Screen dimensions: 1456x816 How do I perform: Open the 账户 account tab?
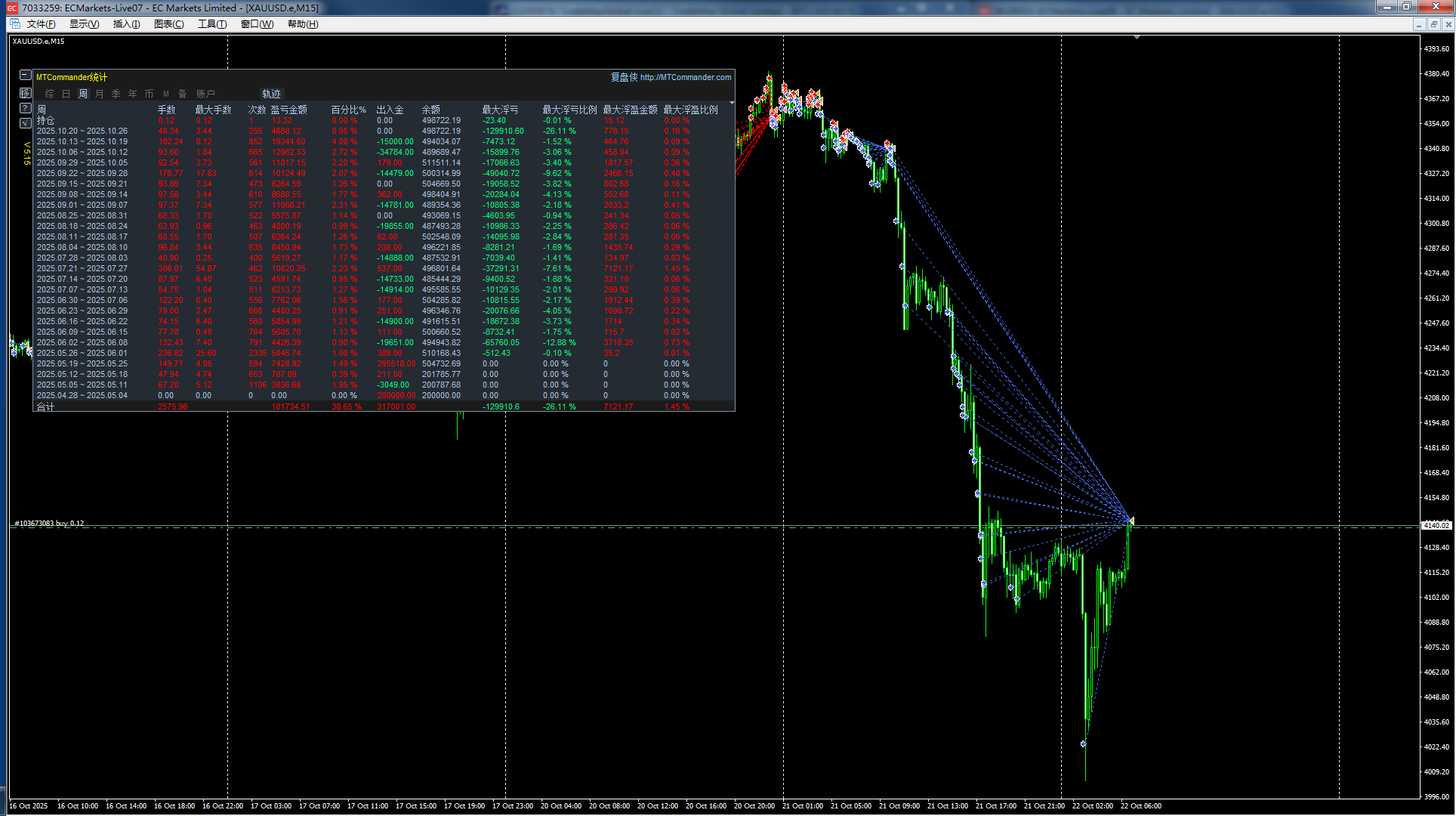[x=205, y=94]
